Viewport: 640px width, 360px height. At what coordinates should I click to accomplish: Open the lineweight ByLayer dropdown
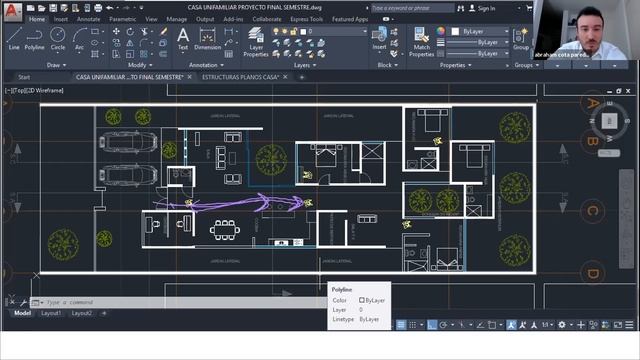point(478,42)
